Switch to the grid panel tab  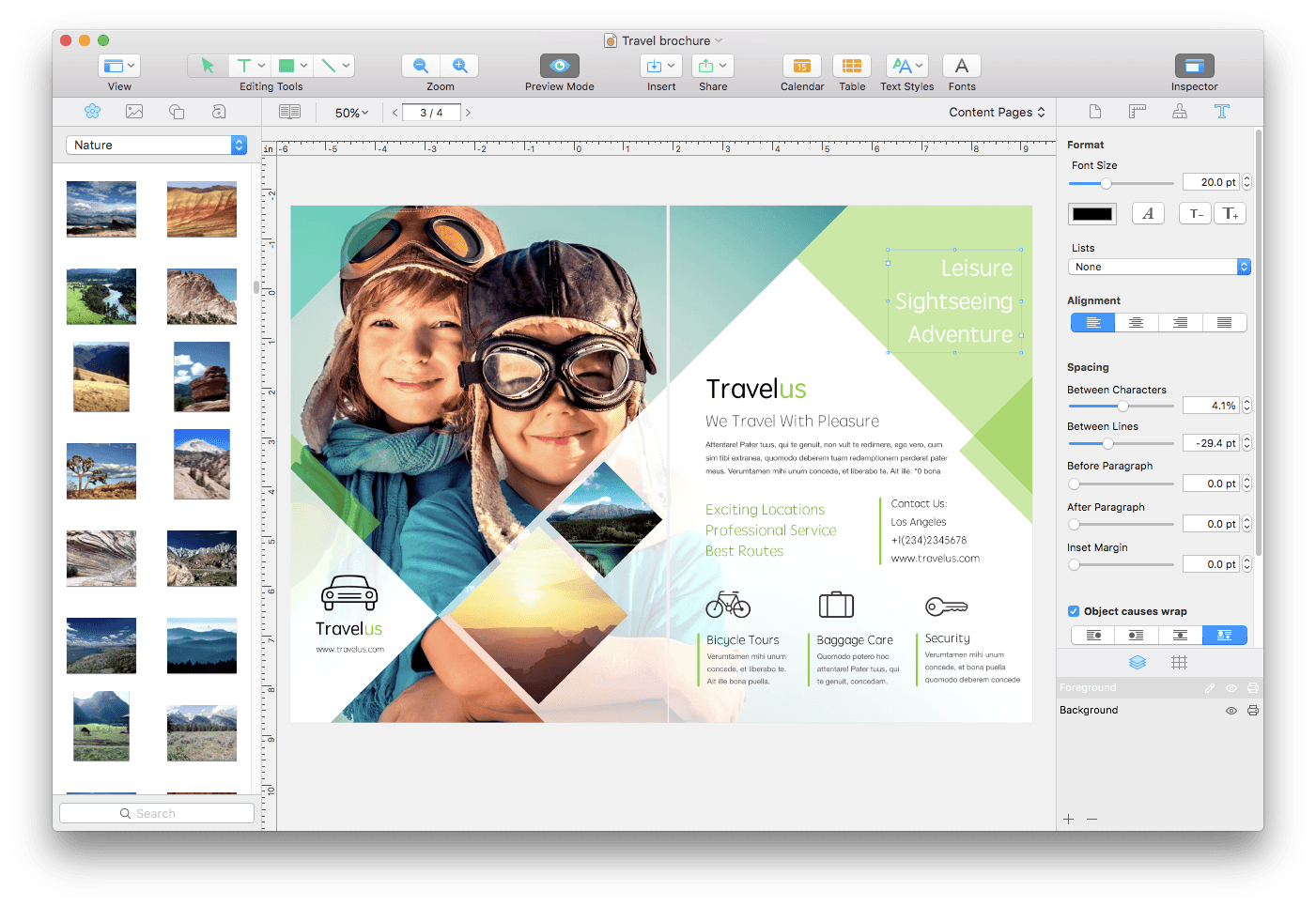pyautogui.click(x=1180, y=662)
